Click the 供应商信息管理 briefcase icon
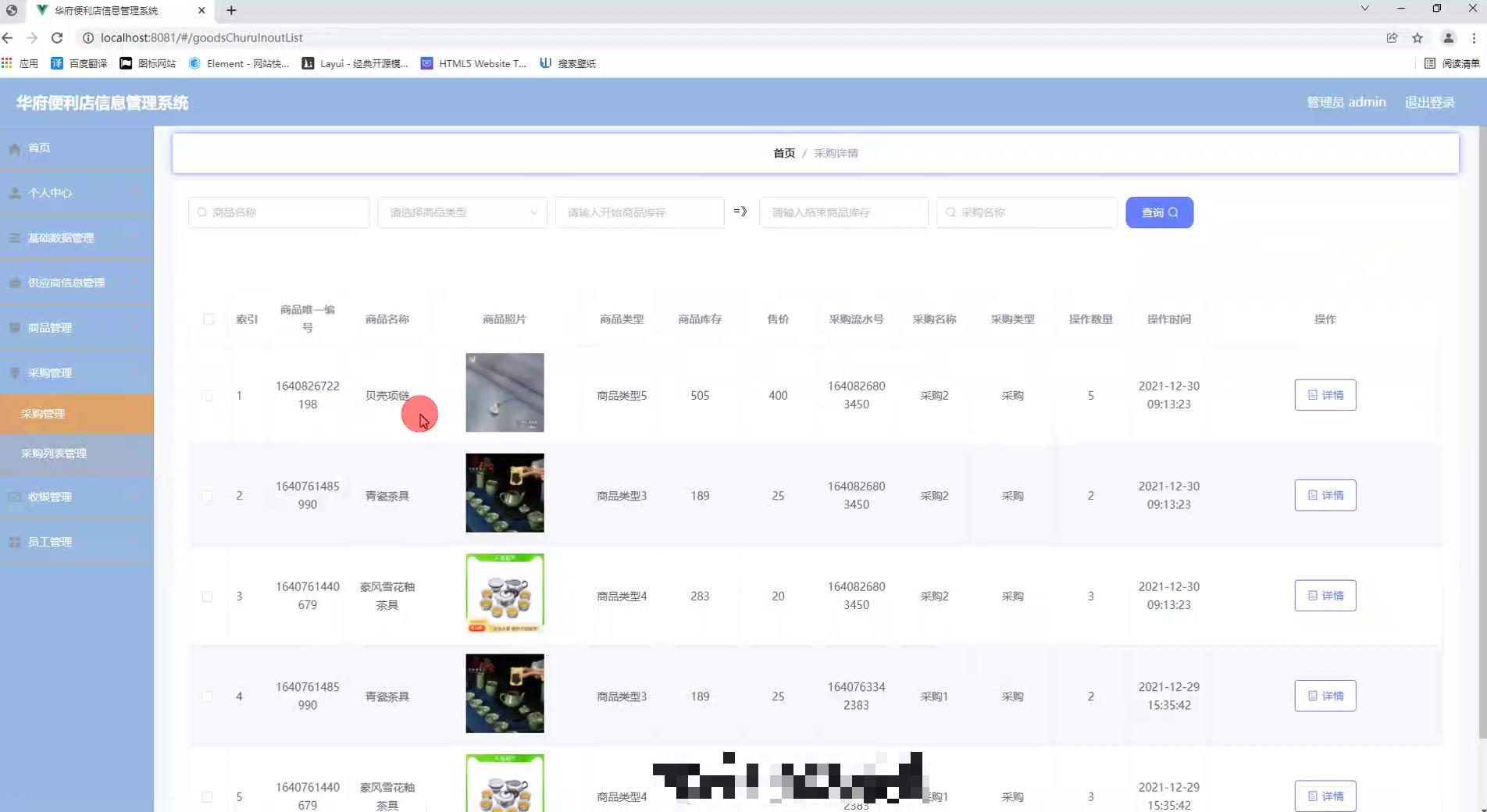Viewport: 1487px width, 812px height. [14, 283]
